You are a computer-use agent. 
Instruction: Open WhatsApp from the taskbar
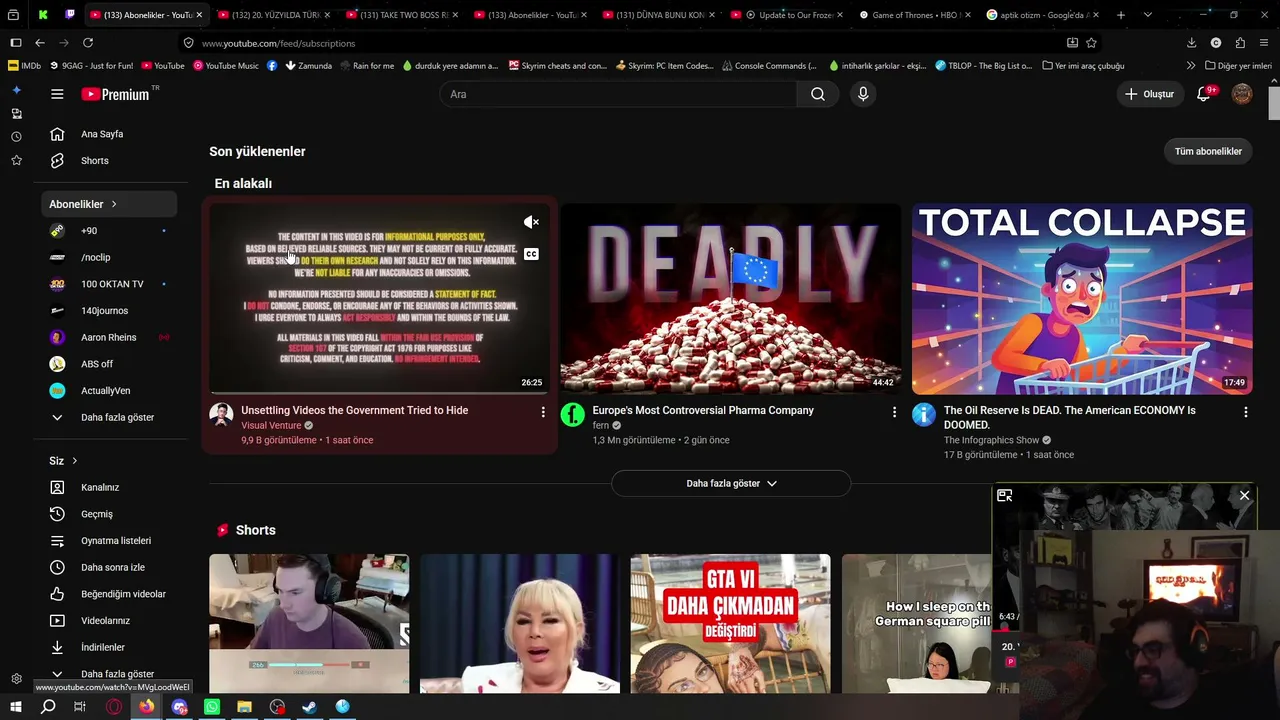(x=212, y=707)
